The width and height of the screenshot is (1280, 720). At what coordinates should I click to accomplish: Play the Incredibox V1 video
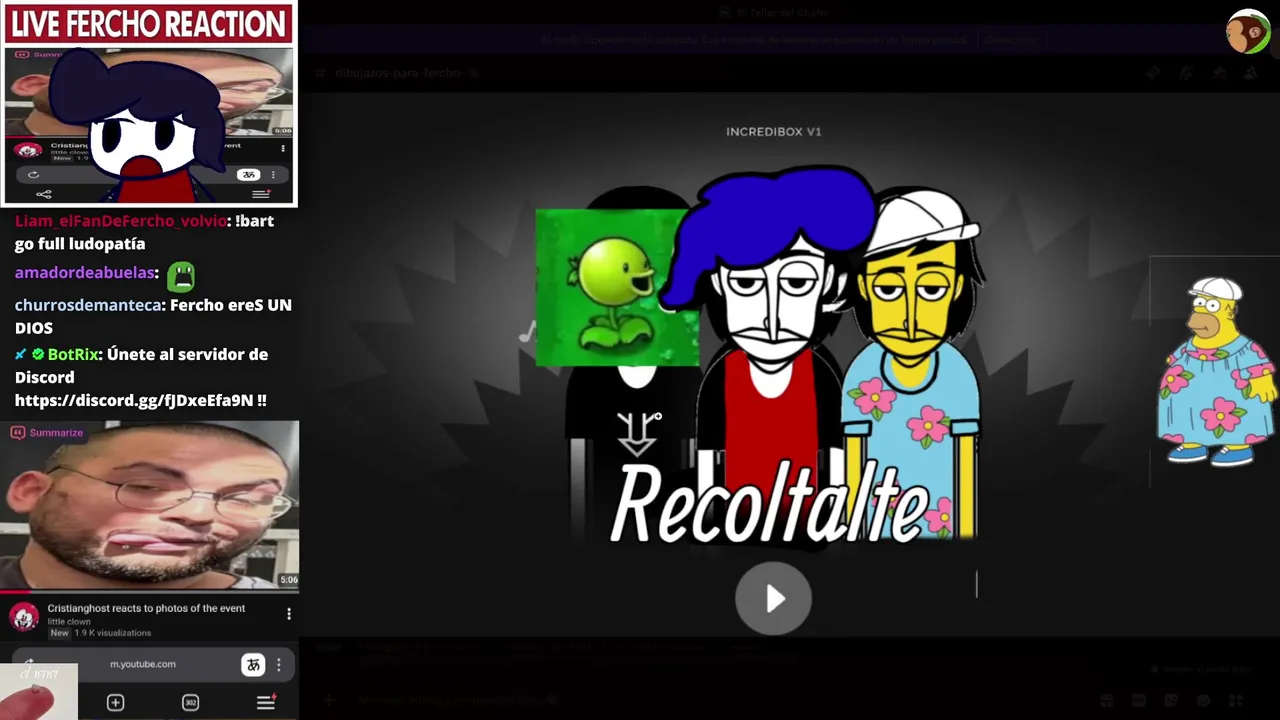773,599
